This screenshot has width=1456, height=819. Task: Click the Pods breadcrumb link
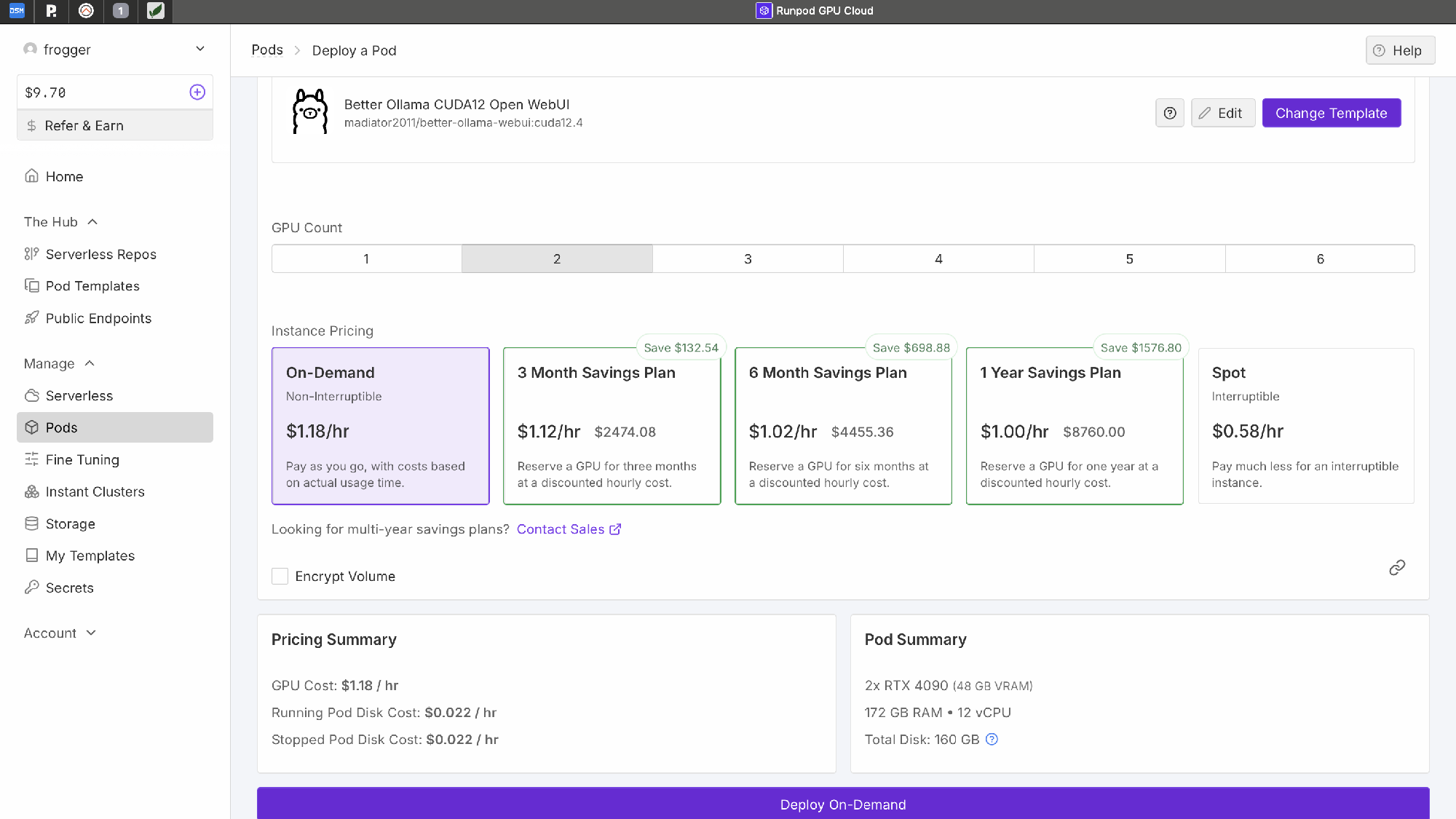pos(267,50)
